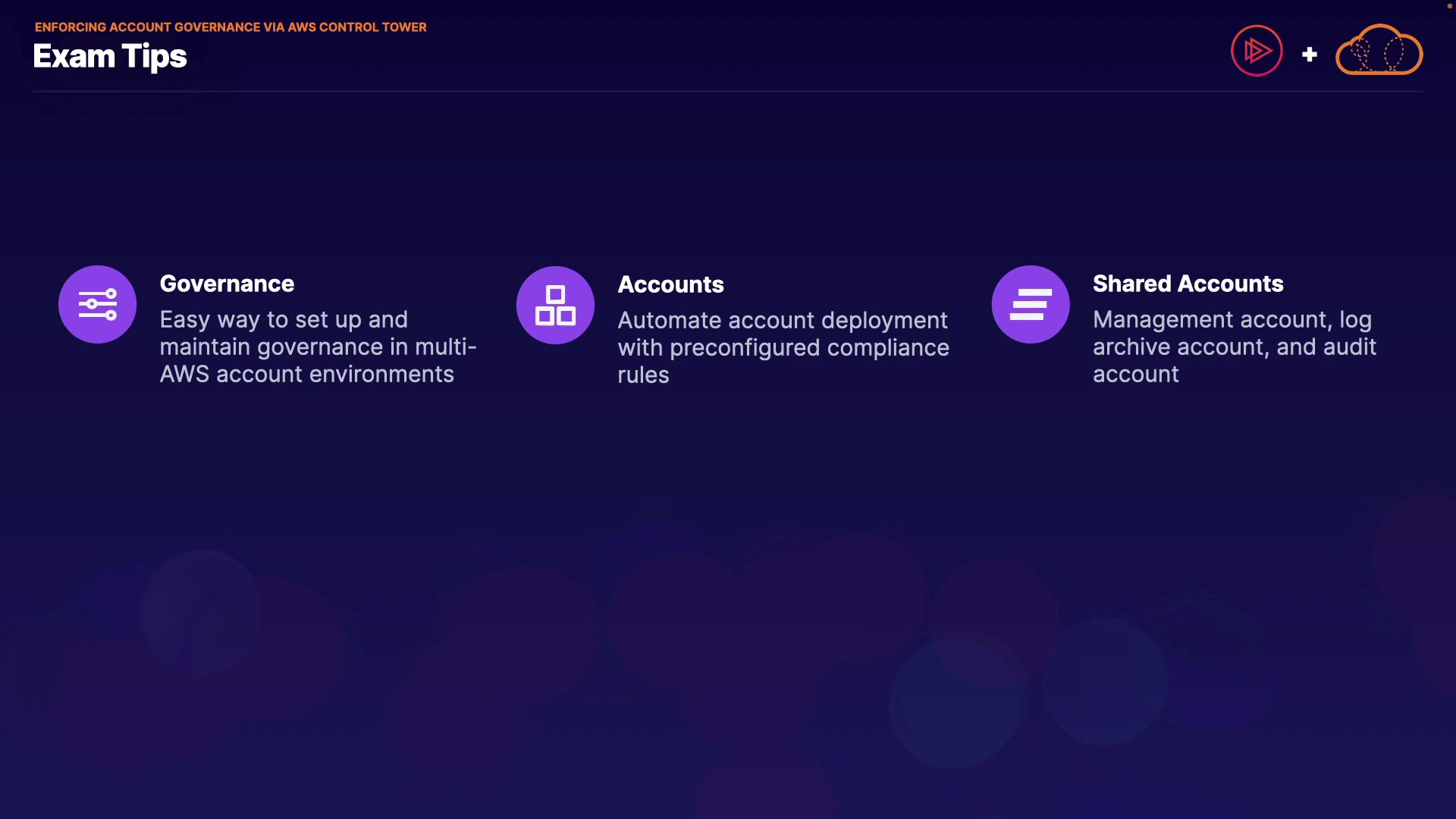The width and height of the screenshot is (1456, 819).
Task: Click the orange cloud guru logo
Action: point(1379,51)
